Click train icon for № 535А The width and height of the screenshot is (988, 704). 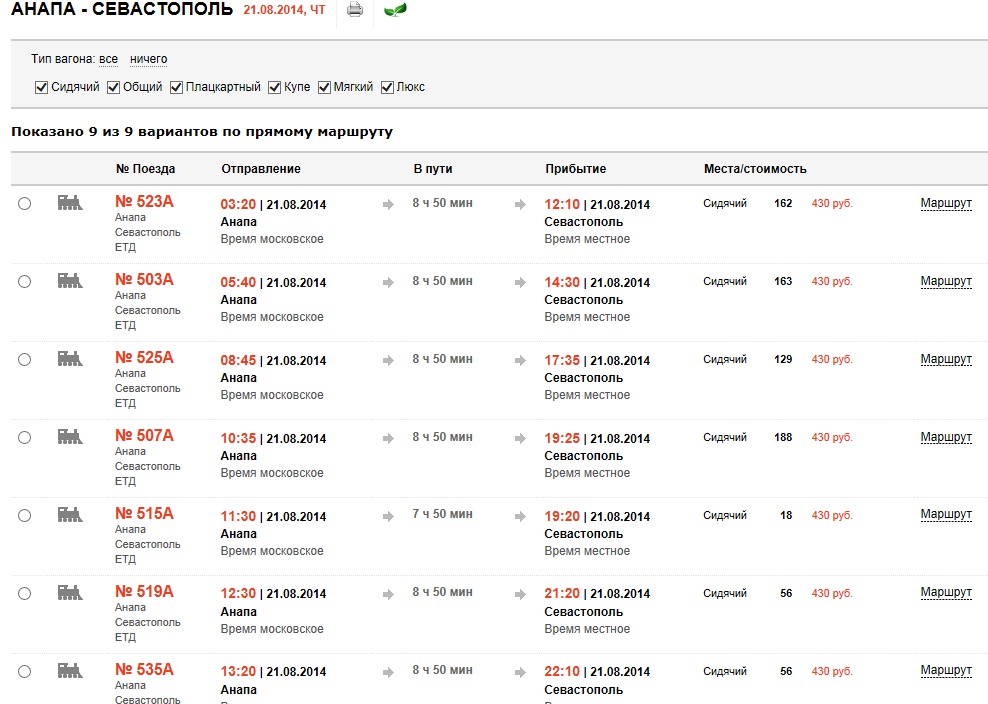tap(70, 671)
